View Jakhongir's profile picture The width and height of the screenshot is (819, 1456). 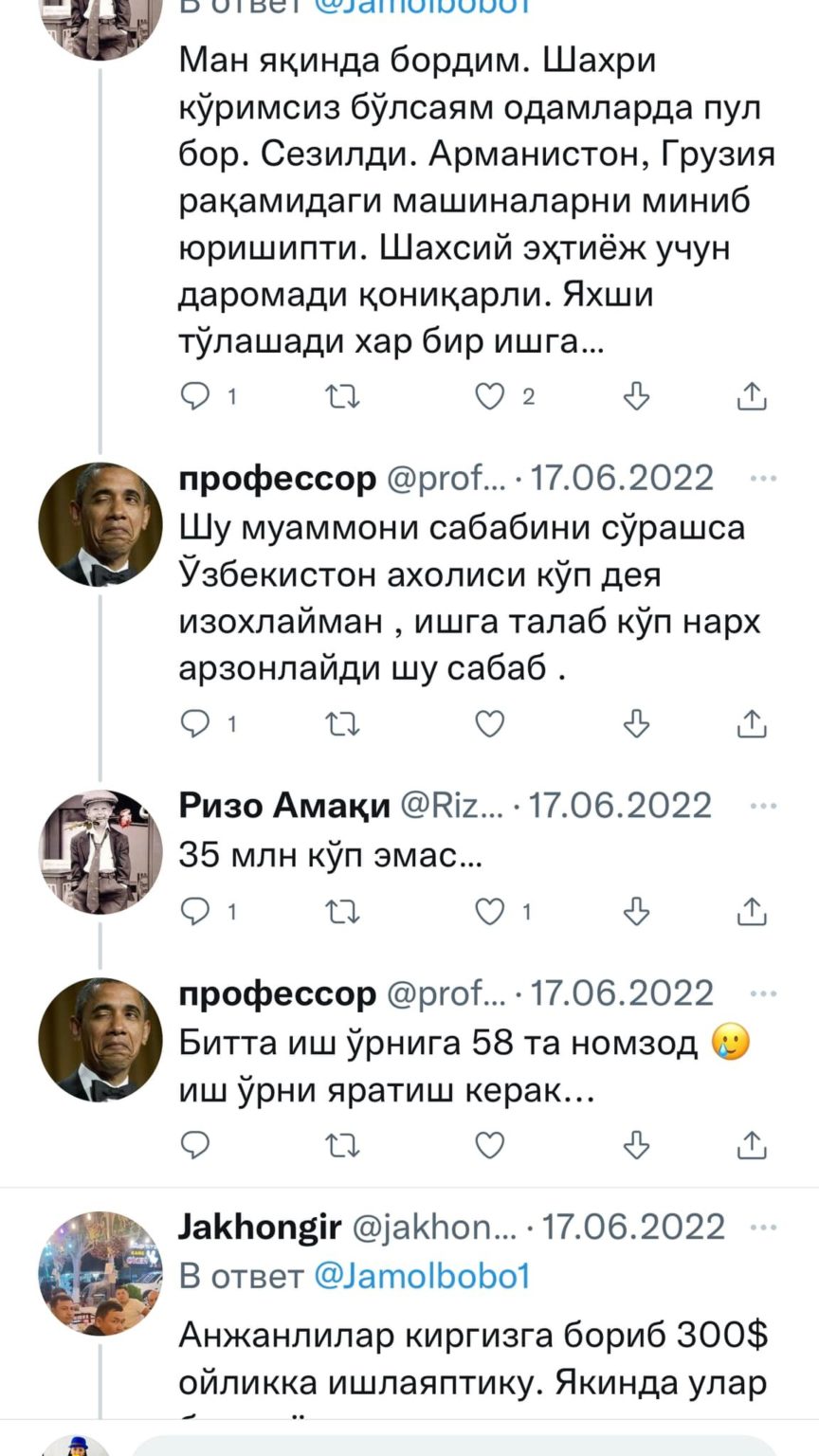(x=100, y=1272)
